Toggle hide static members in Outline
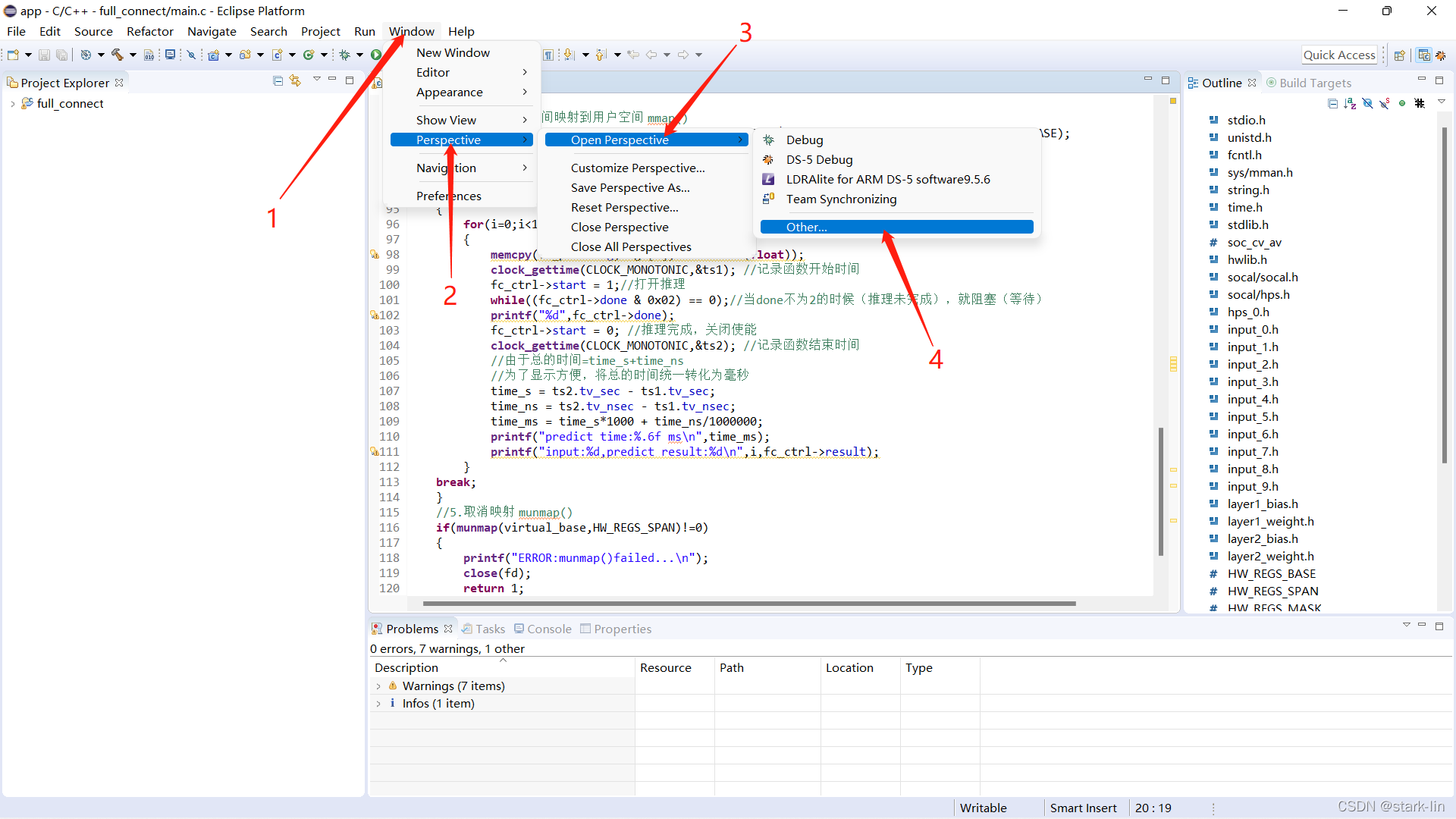1456x819 pixels. pos(1385,103)
